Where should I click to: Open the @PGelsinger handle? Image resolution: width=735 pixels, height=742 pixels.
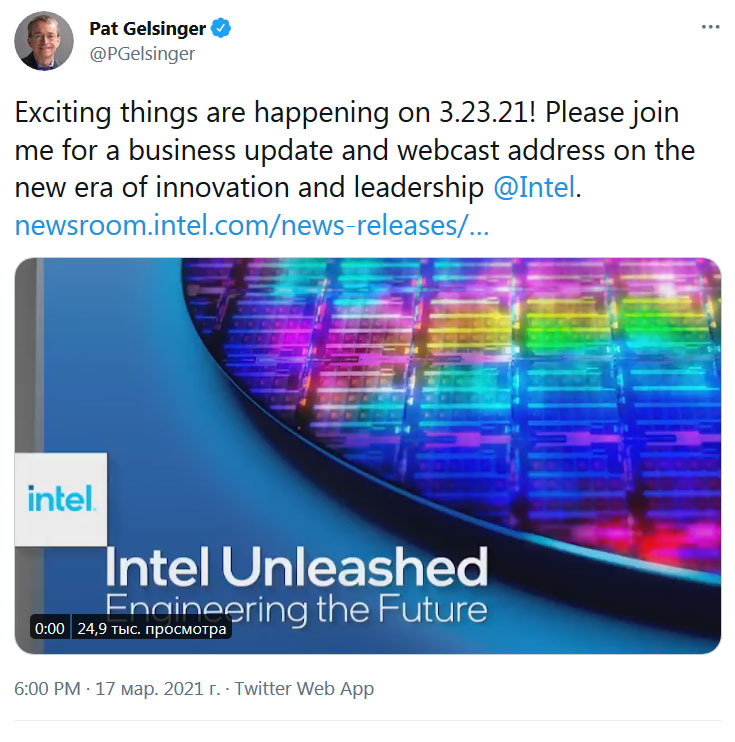[x=143, y=54]
